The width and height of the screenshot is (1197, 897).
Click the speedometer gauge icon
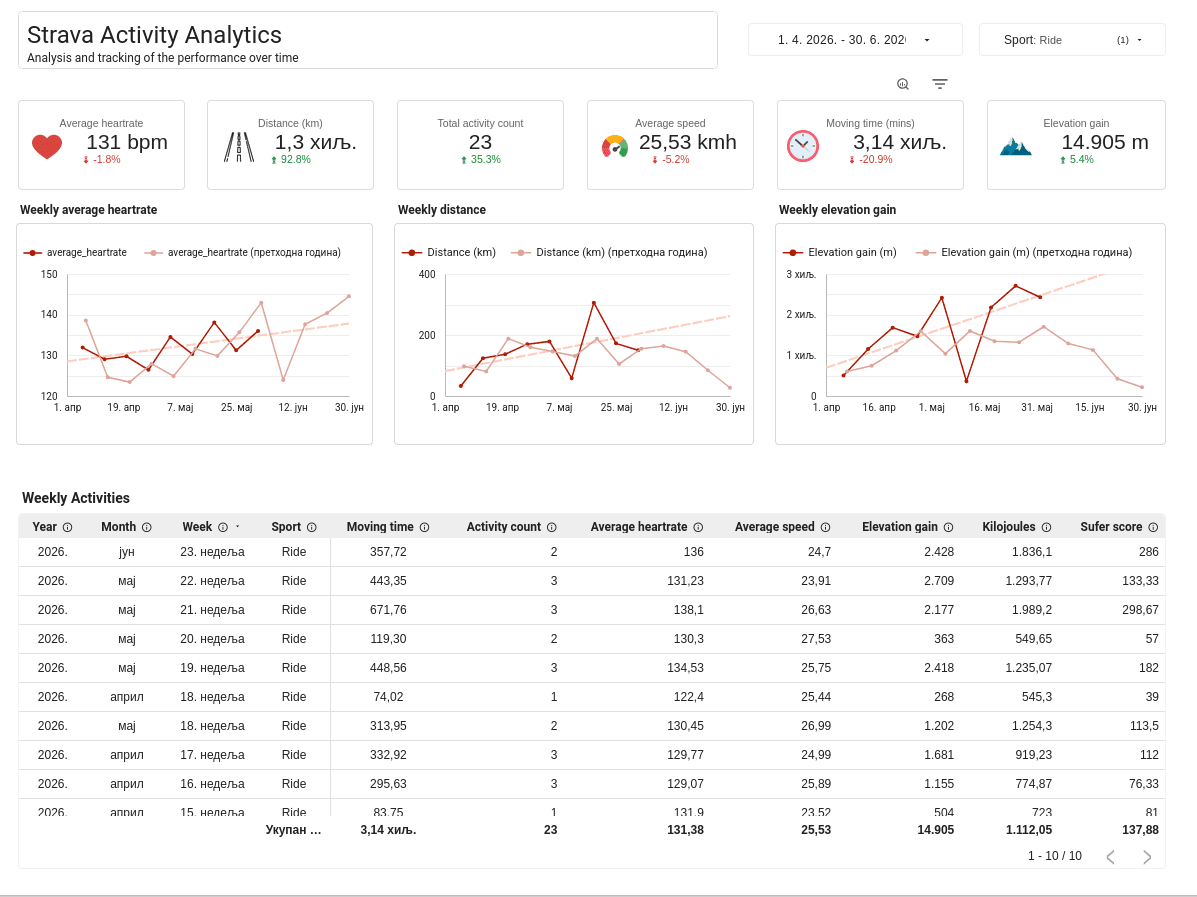pos(615,146)
